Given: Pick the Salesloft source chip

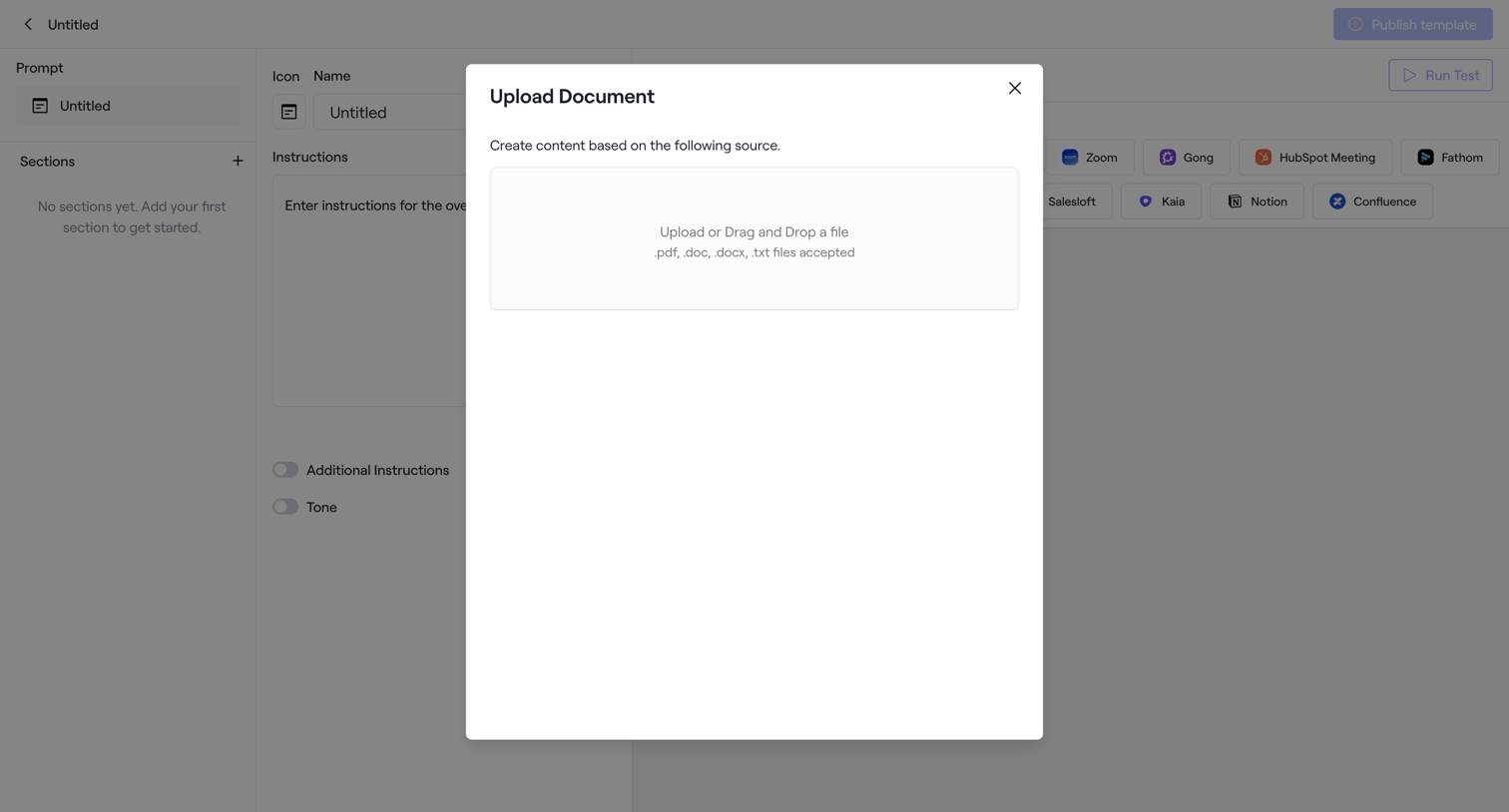Looking at the screenshot, I should (1072, 202).
